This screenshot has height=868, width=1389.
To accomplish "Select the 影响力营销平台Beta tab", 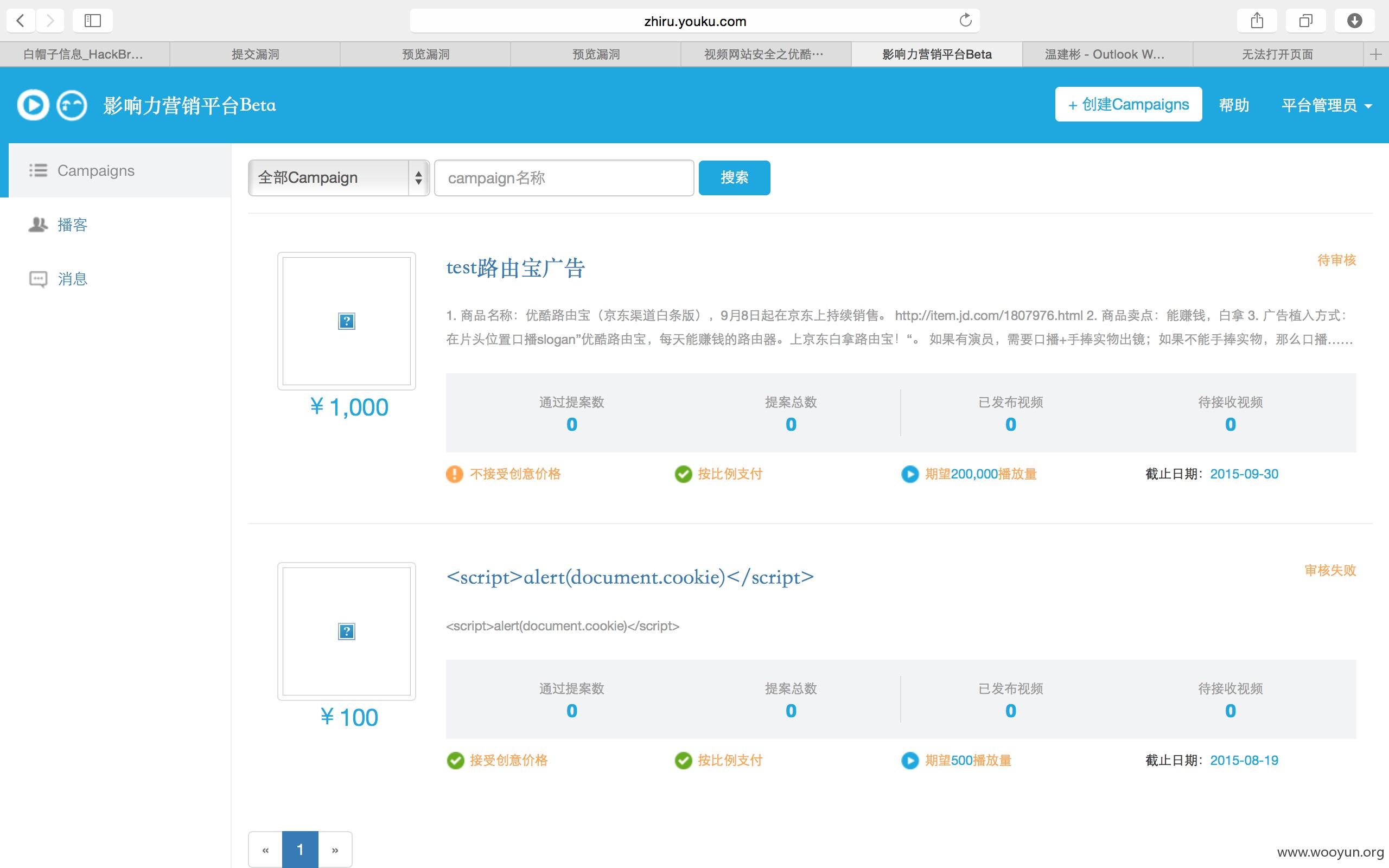I will tap(936, 55).
